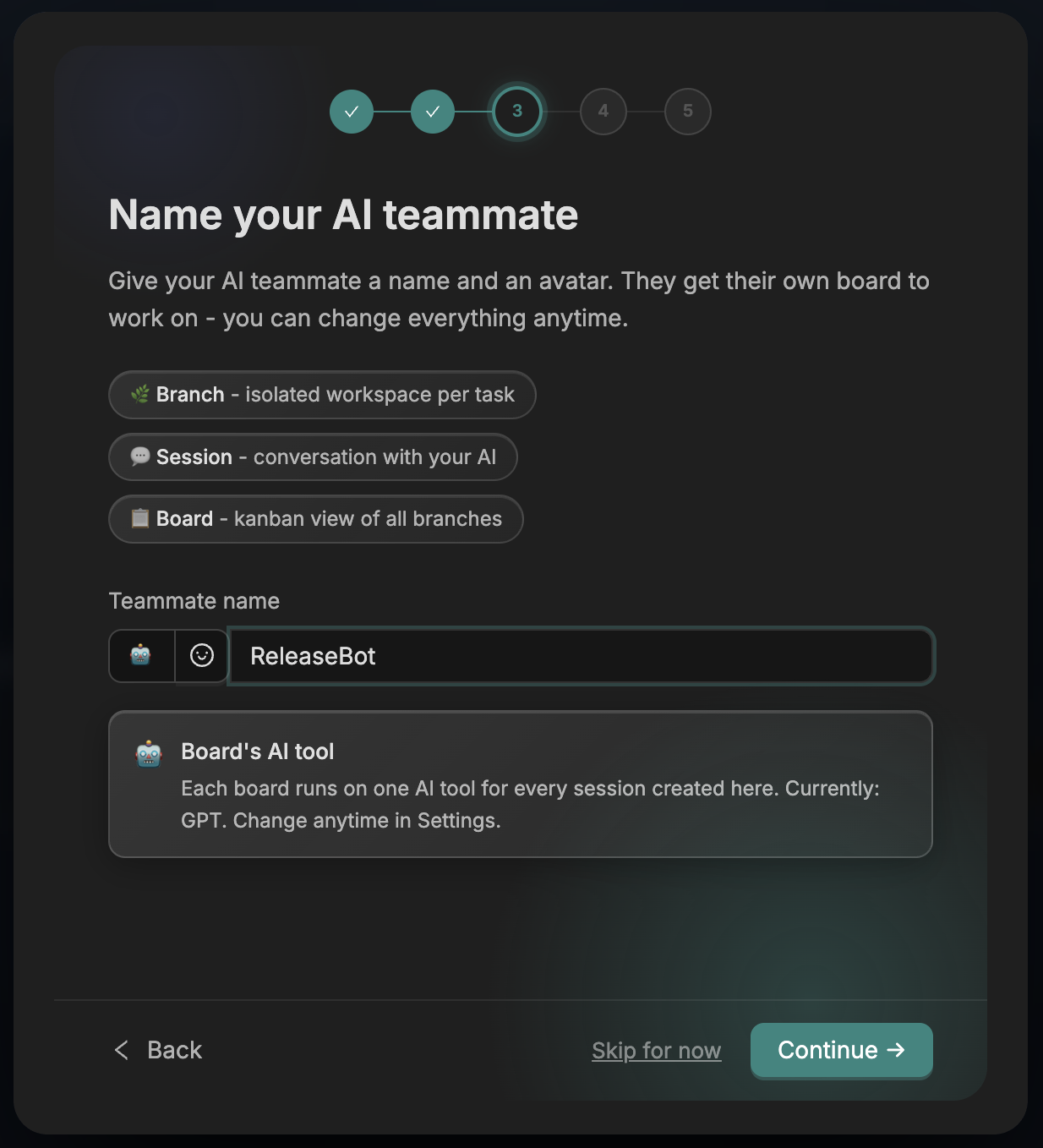Open the emoji picker smiley icon
The height and width of the screenshot is (1148, 1043).
click(202, 655)
